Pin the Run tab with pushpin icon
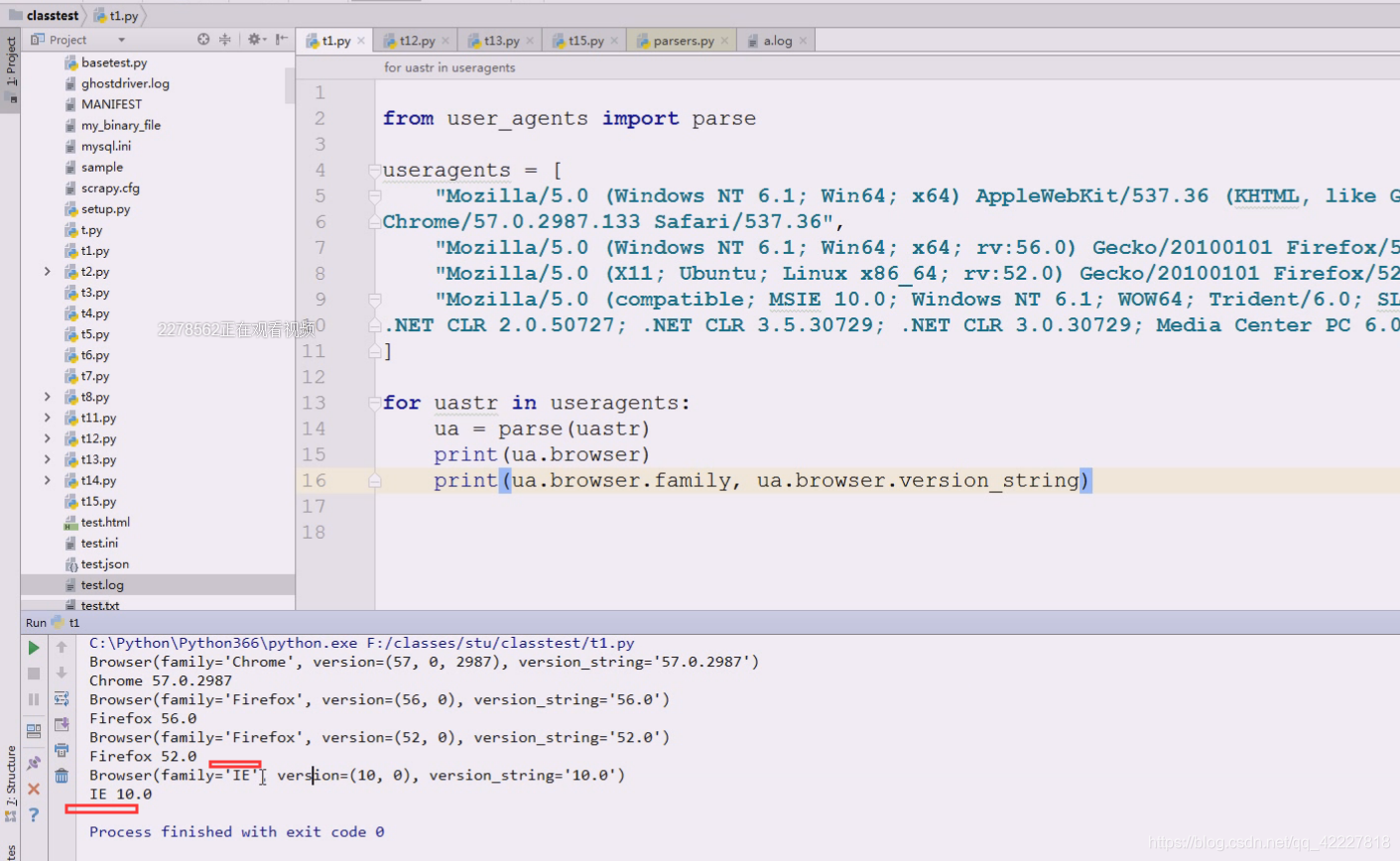1400x861 pixels. (x=34, y=763)
